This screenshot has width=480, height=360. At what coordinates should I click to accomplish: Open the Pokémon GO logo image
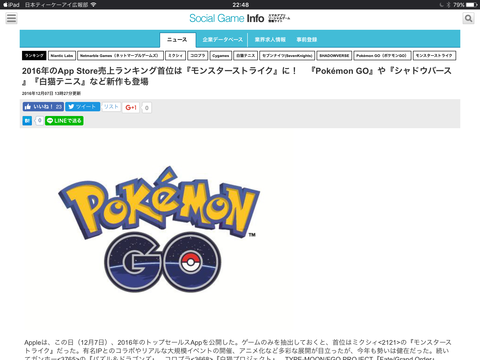(159, 229)
